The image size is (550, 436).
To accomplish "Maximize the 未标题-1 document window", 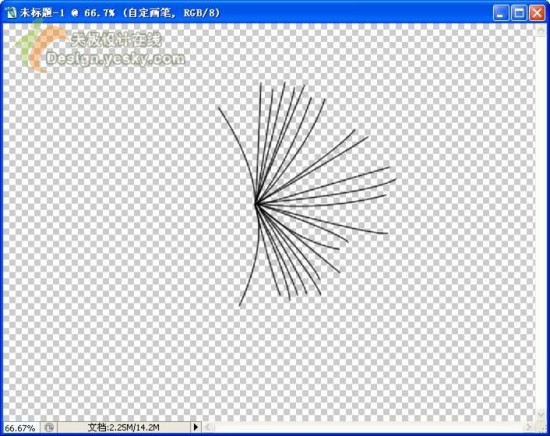I will (x=519, y=13).
